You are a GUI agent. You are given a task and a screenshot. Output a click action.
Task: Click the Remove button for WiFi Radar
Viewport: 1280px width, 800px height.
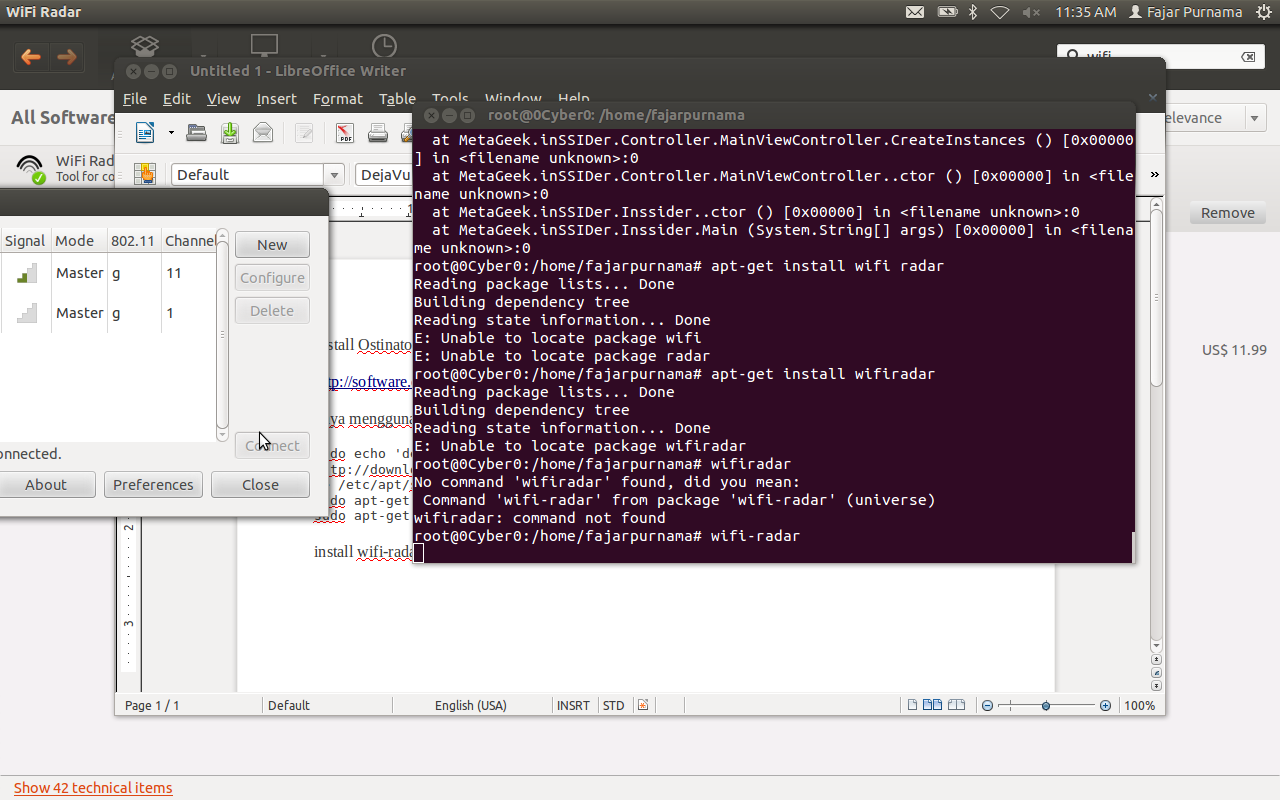(1227, 213)
